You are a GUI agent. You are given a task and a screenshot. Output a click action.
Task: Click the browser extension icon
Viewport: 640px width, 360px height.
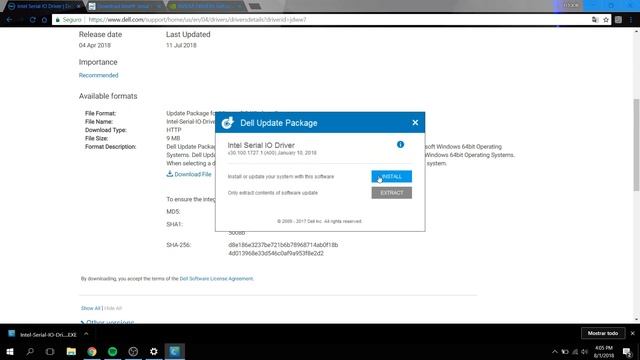pos(618,20)
